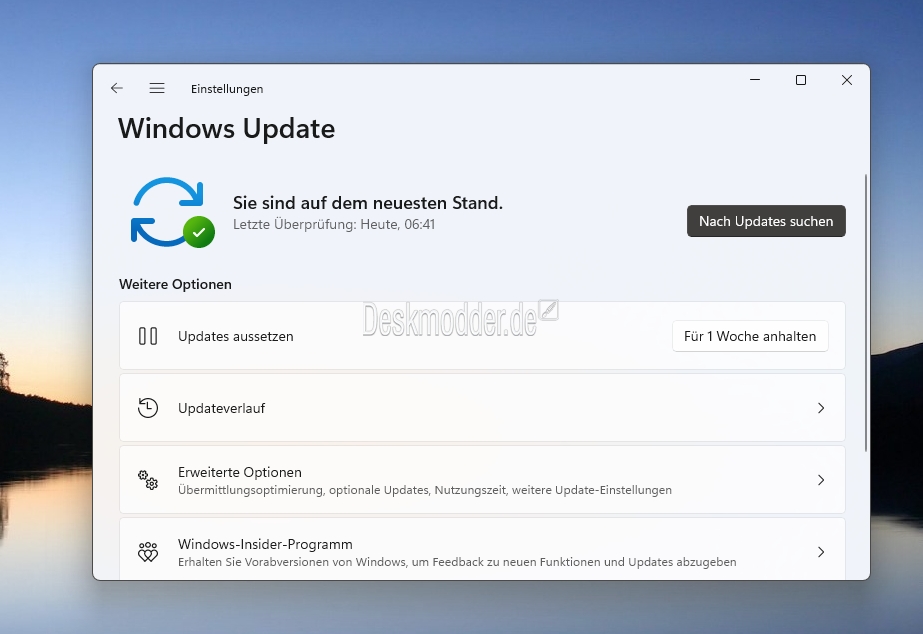Click the gears icon for Erweiterte Optionen
Image resolution: width=923 pixels, height=634 pixels.
pyautogui.click(x=148, y=480)
